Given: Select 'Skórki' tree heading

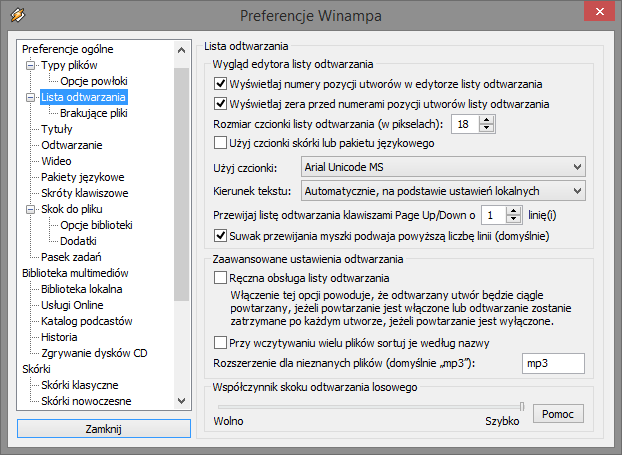Looking at the screenshot, I should tap(36, 369).
